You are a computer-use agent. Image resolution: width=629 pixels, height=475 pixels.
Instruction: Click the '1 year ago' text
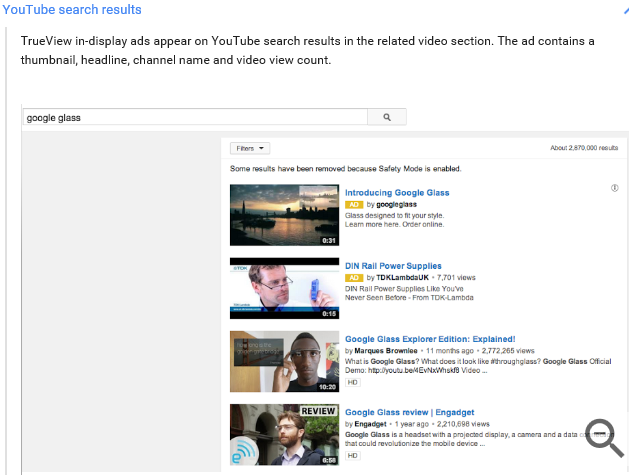[412, 424]
